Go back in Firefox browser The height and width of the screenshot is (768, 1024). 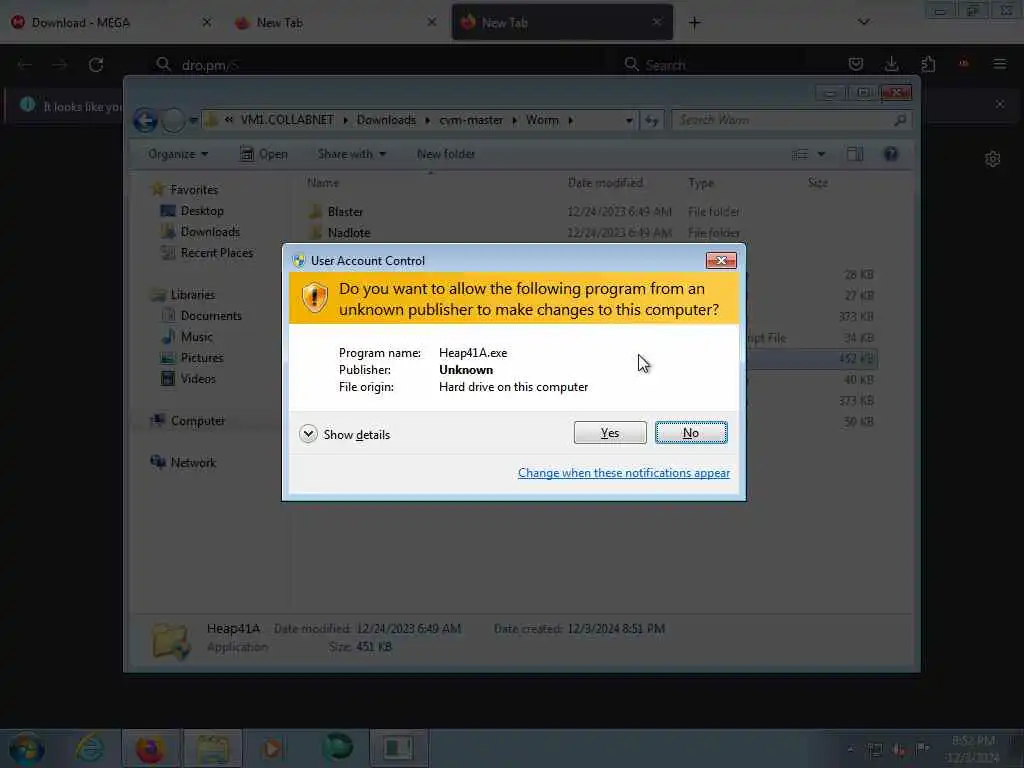tap(25, 65)
